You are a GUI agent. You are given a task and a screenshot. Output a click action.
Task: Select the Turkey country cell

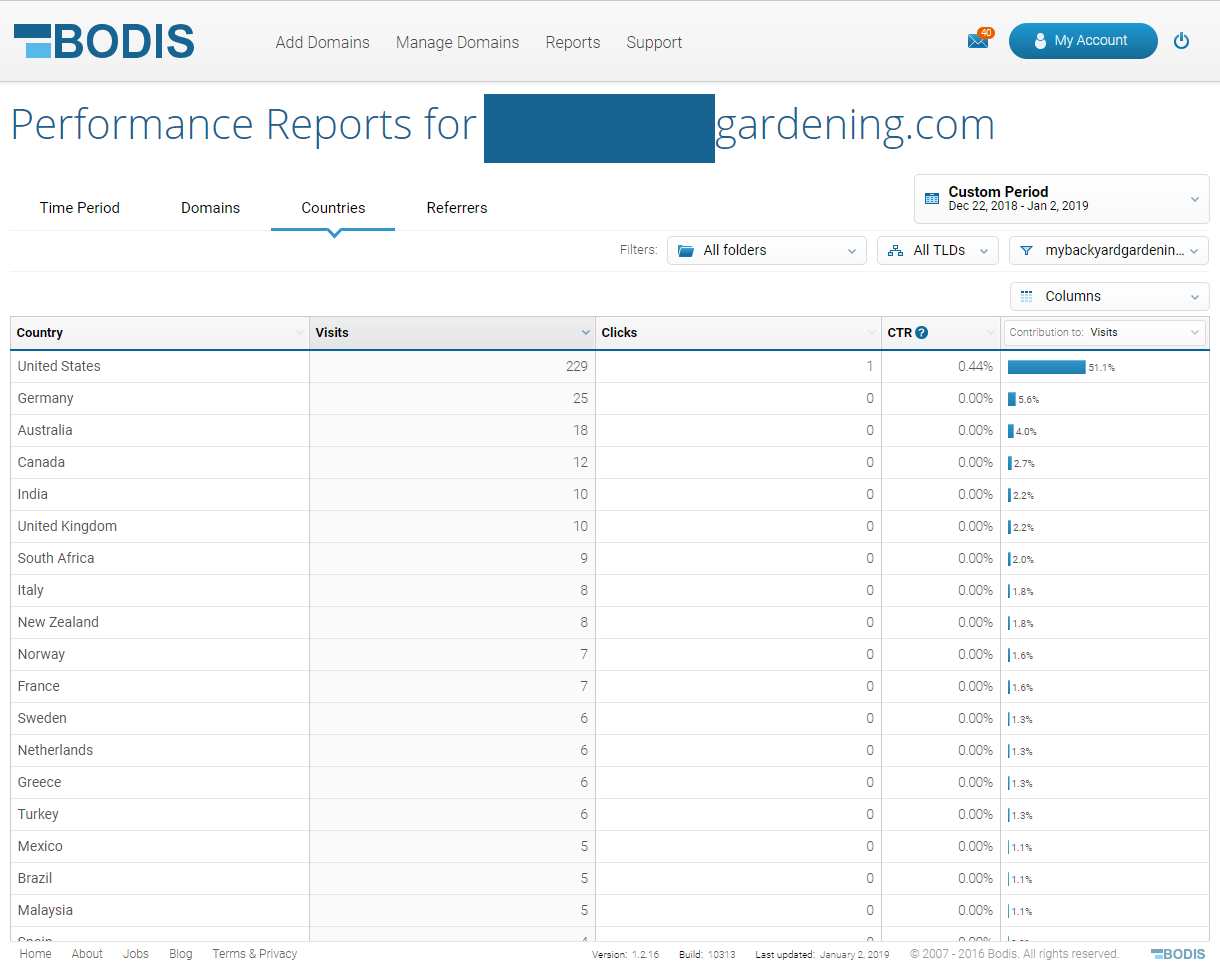(160, 815)
